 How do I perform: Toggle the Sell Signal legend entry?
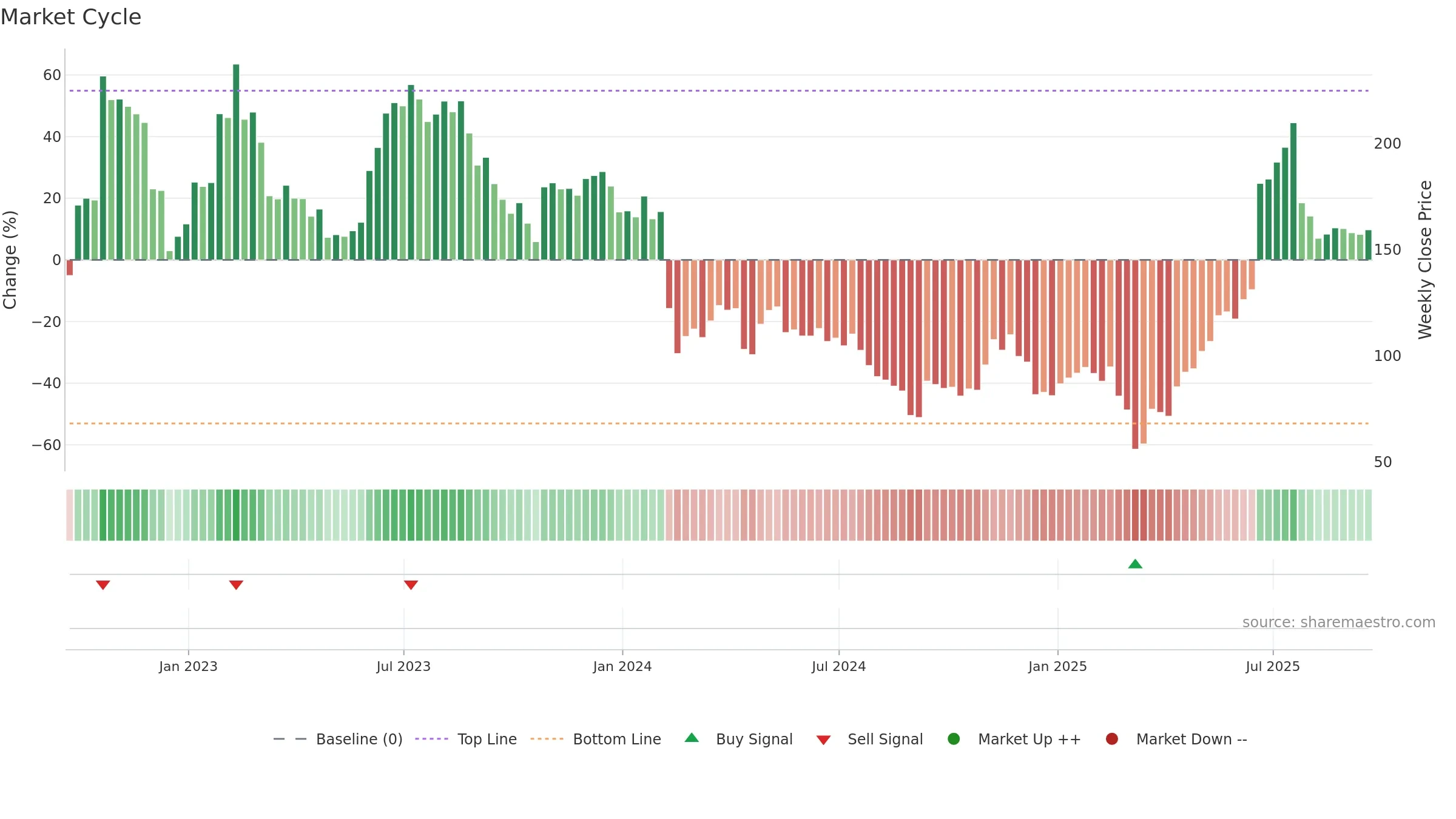point(869,739)
